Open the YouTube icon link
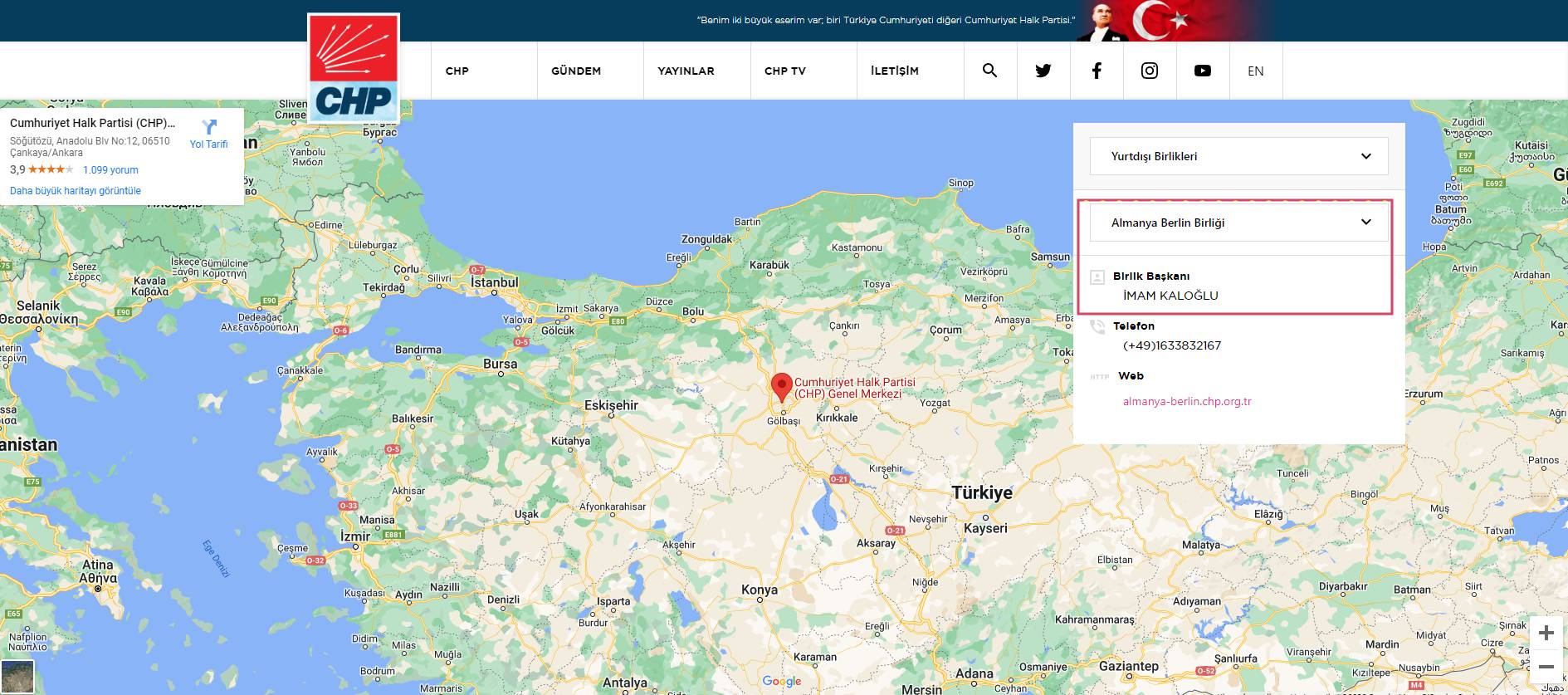1568x695 pixels. tap(1203, 71)
